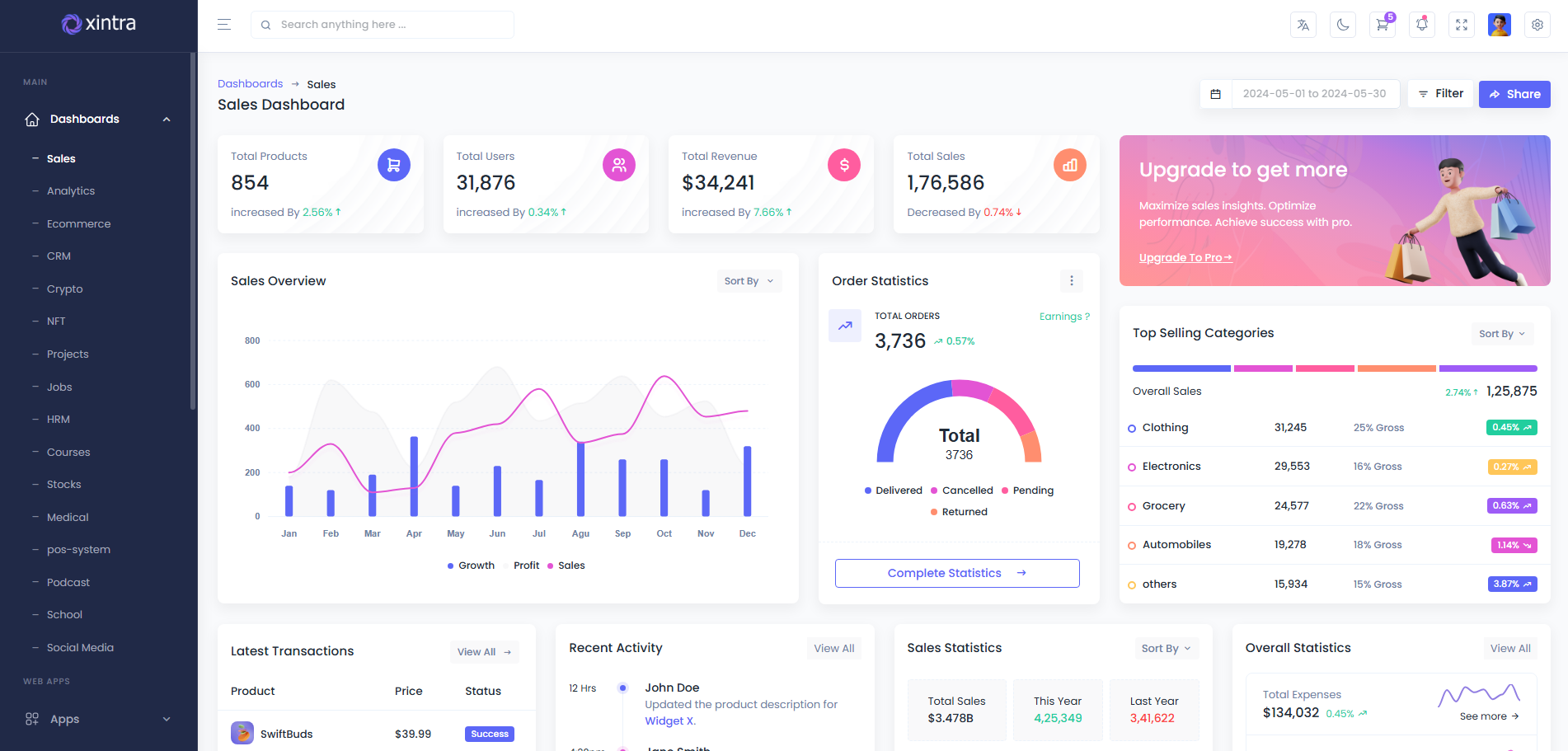Click Earnings ? link
The height and width of the screenshot is (751, 1568).
(1064, 317)
